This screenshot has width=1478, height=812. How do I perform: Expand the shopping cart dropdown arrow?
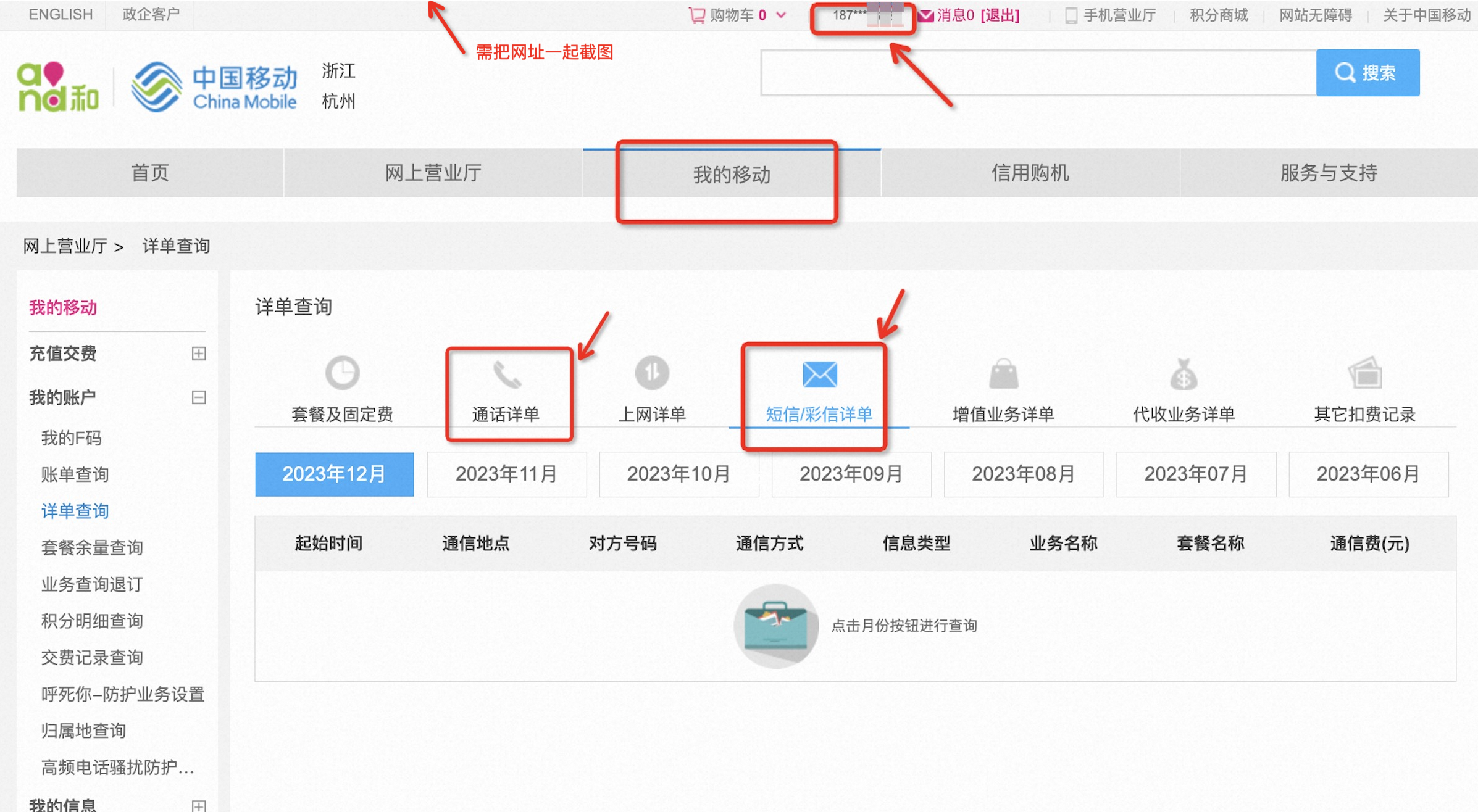(x=781, y=15)
